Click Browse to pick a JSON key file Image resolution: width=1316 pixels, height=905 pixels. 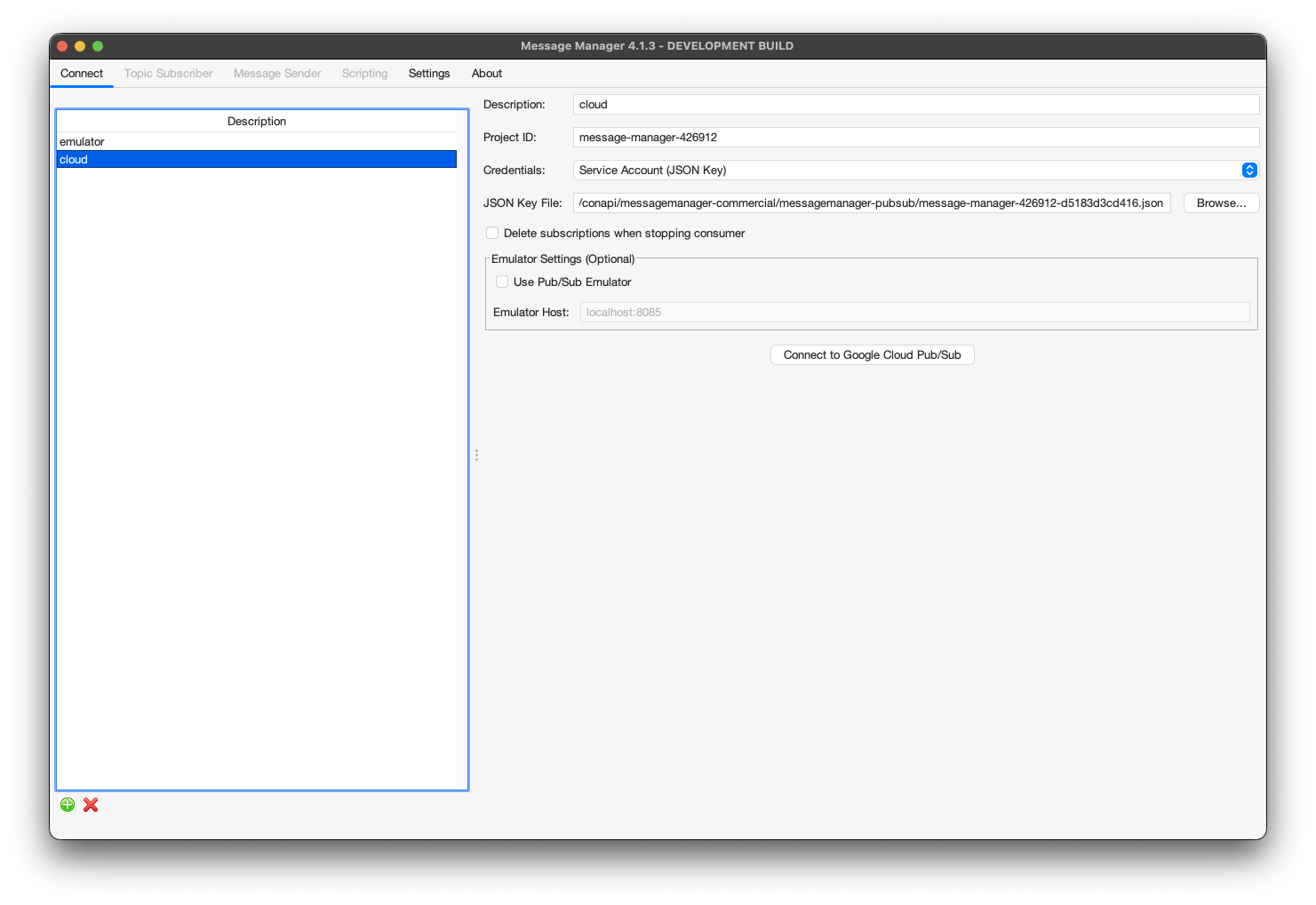1220,202
